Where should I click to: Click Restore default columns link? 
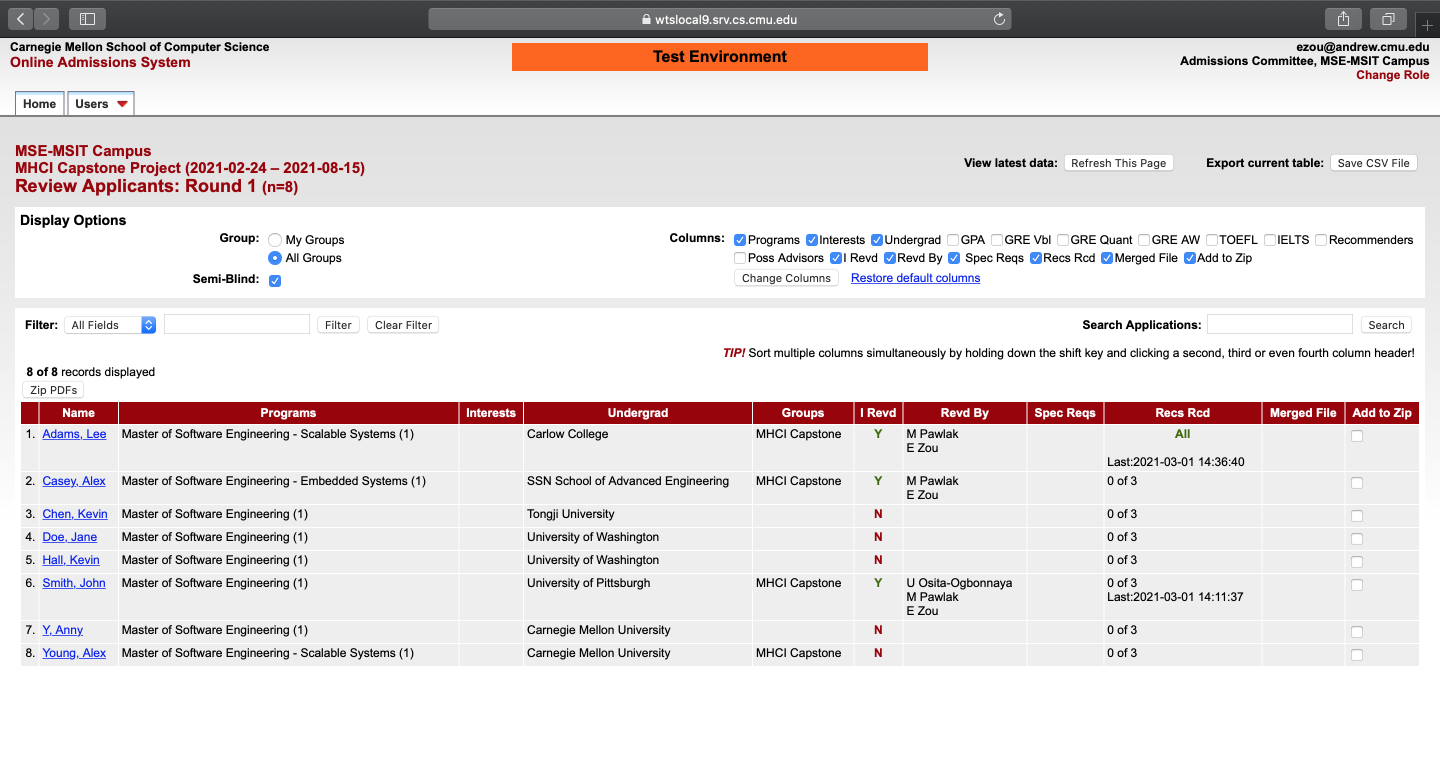[x=915, y=278]
